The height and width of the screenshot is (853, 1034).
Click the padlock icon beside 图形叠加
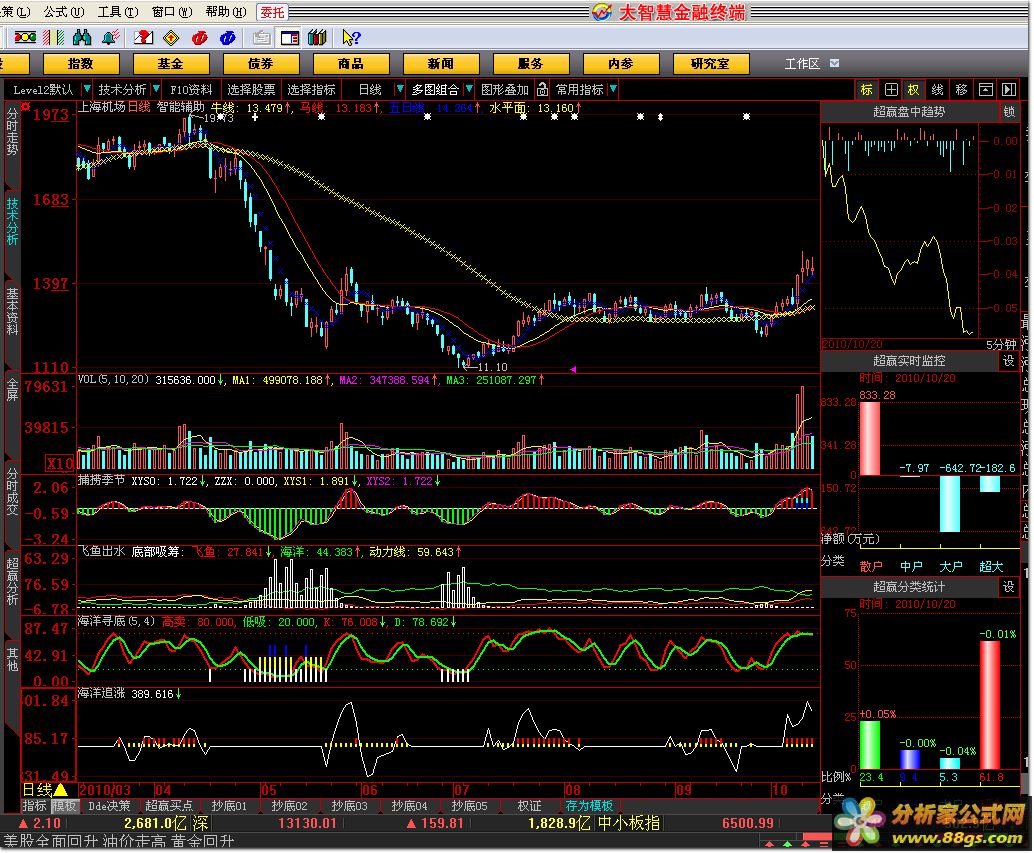[x=542, y=89]
